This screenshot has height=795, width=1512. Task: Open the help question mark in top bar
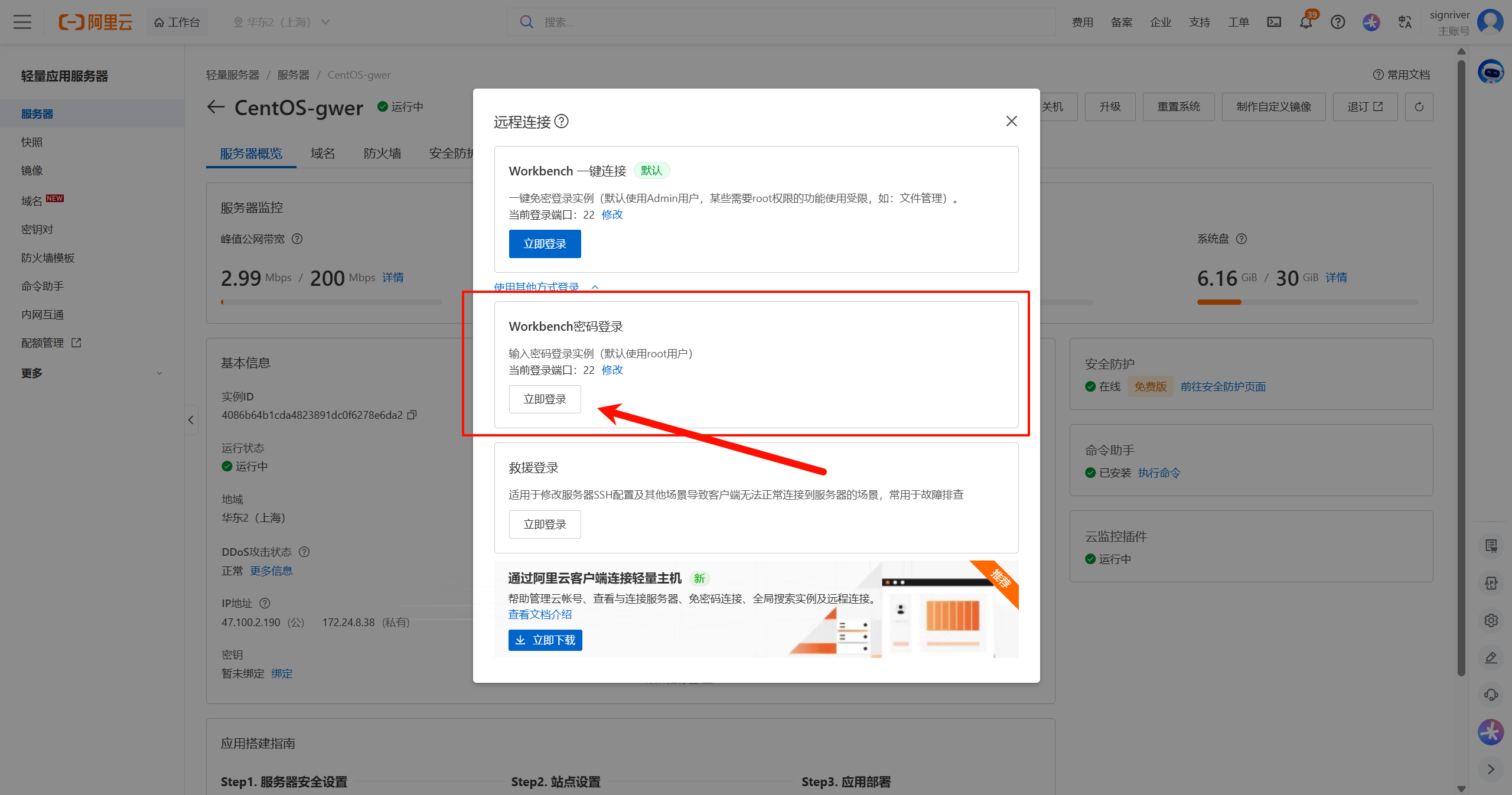pos(1338,22)
